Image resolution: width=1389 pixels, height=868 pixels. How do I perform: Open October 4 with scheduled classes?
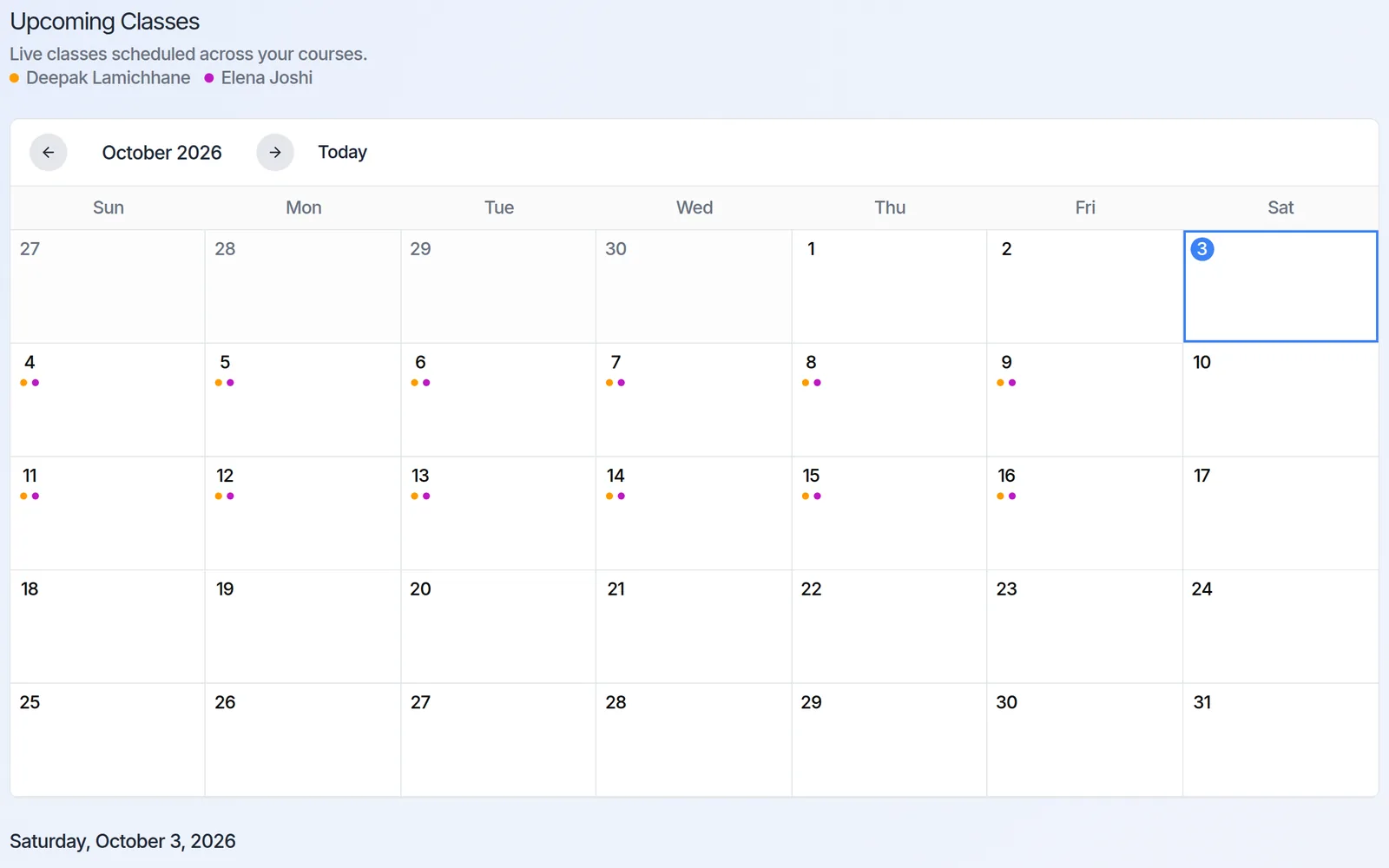(x=108, y=400)
